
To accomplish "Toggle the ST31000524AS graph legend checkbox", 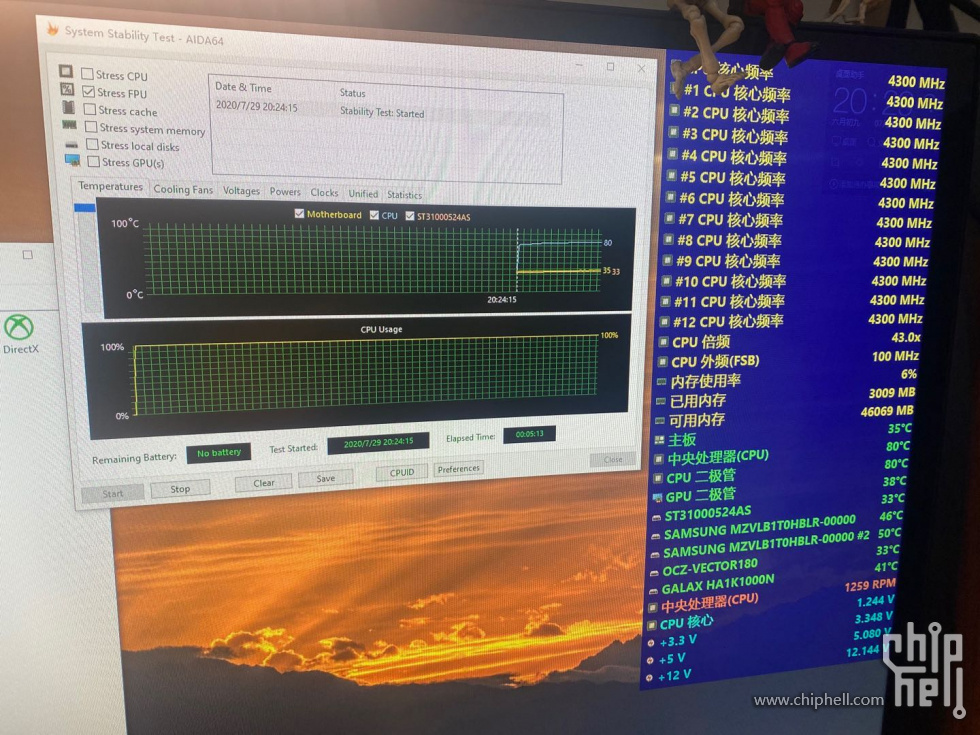I will click(410, 216).
